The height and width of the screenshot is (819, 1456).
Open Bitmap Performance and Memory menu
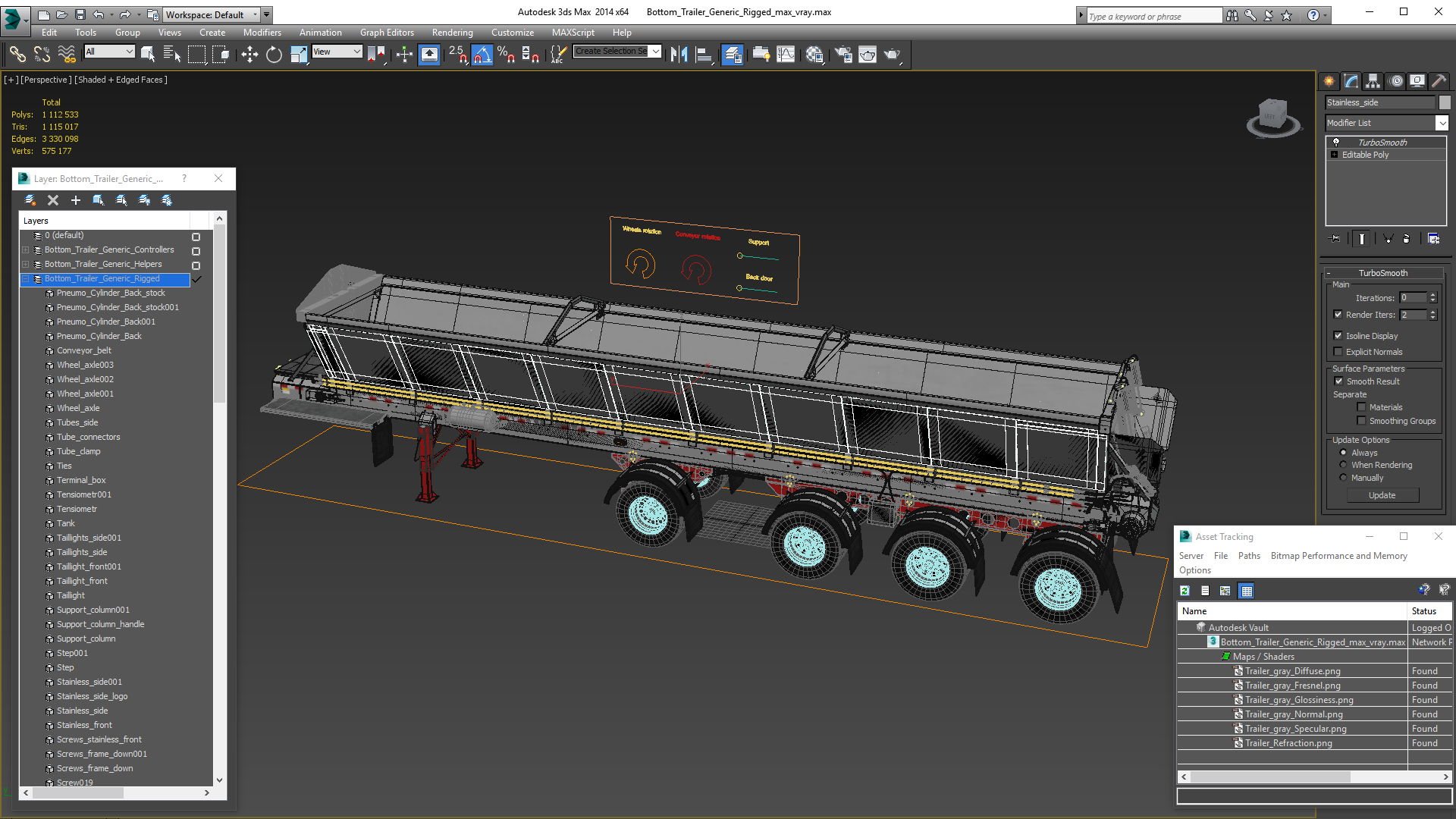click(x=1338, y=556)
